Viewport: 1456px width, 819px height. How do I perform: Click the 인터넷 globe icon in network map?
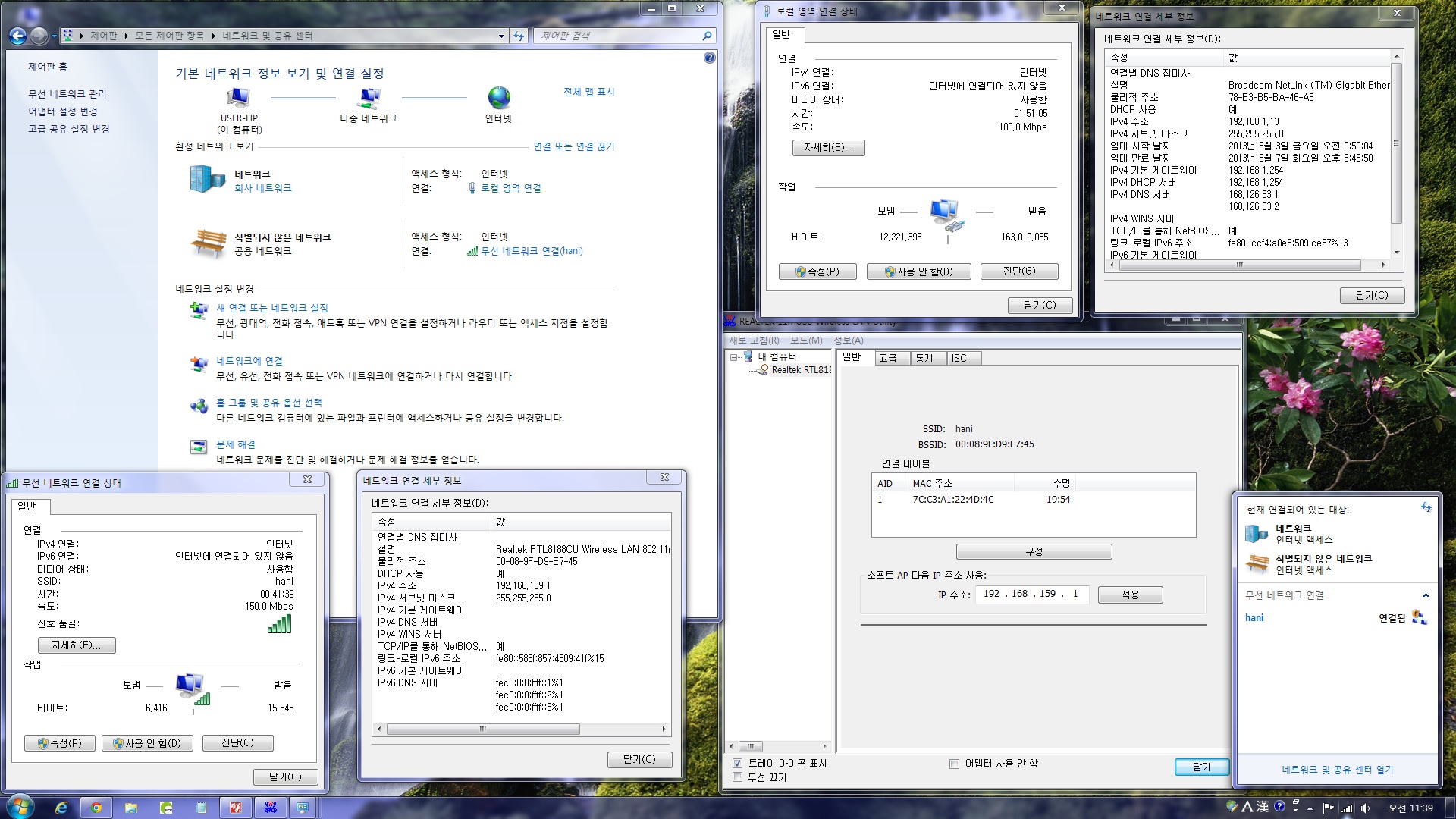498,97
